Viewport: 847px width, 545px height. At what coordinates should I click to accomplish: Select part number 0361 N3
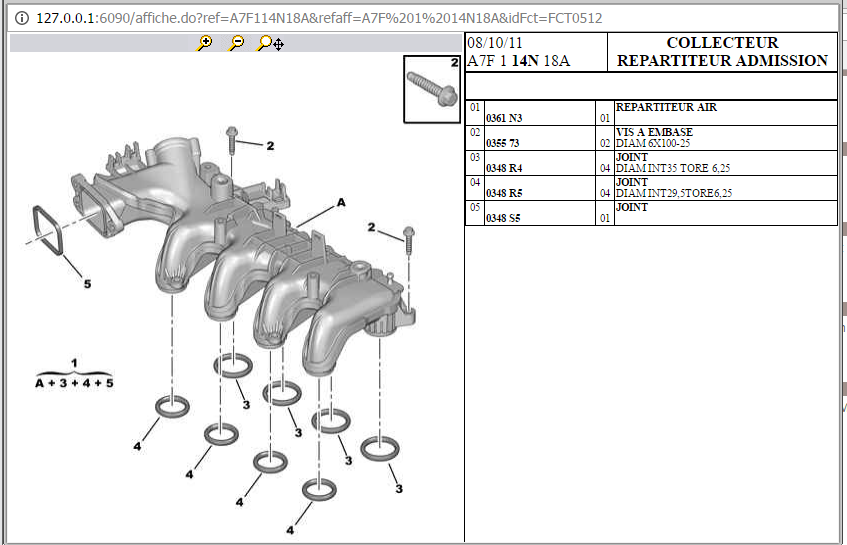[x=504, y=118]
